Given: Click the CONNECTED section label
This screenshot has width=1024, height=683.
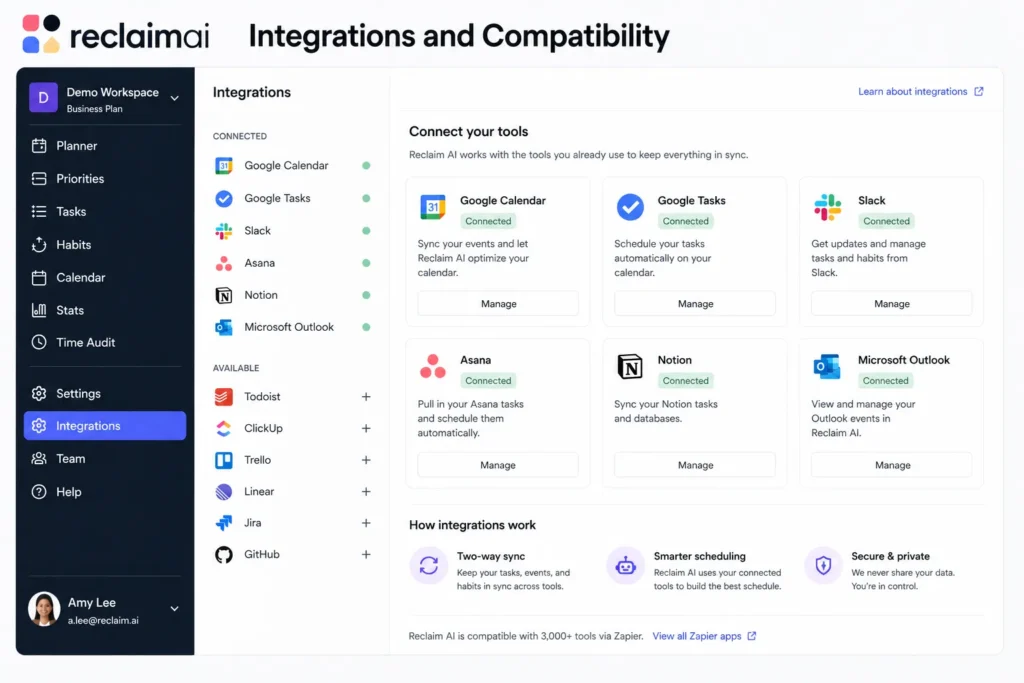Looking at the screenshot, I should (240, 136).
